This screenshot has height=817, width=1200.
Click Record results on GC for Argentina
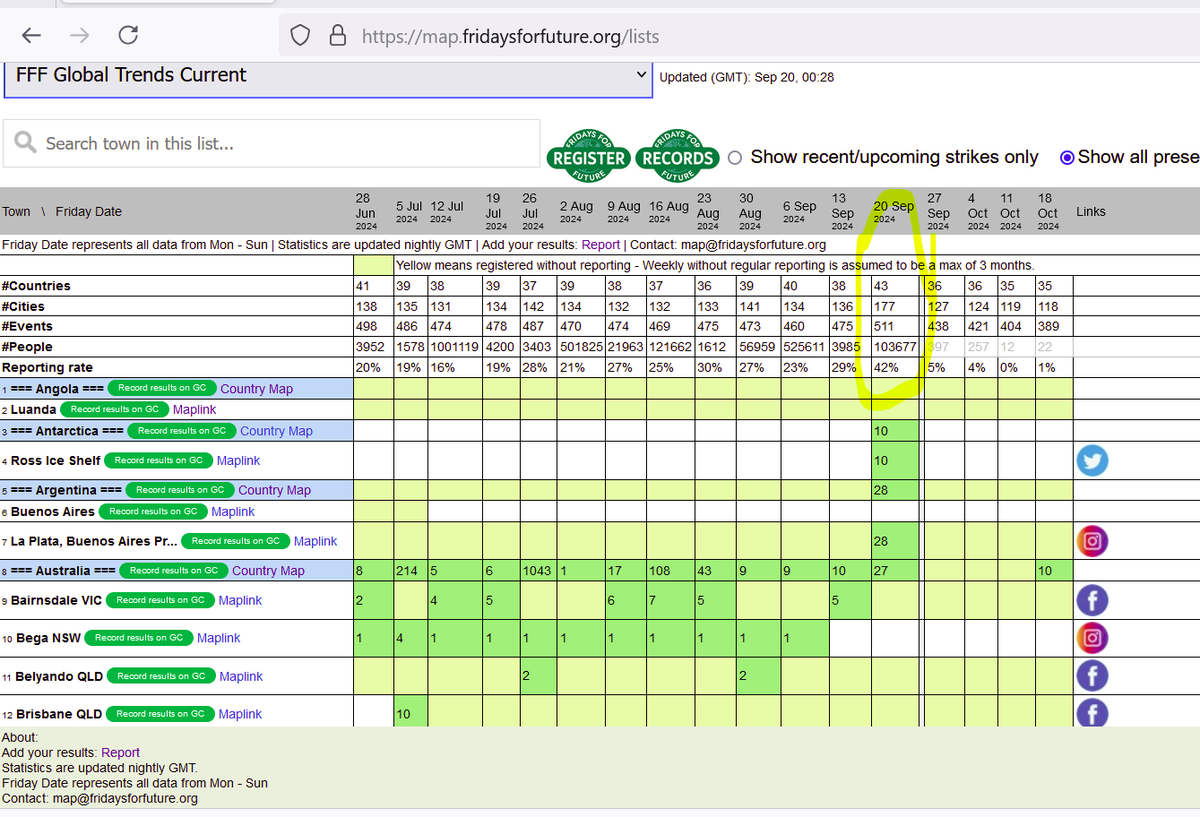pos(180,490)
